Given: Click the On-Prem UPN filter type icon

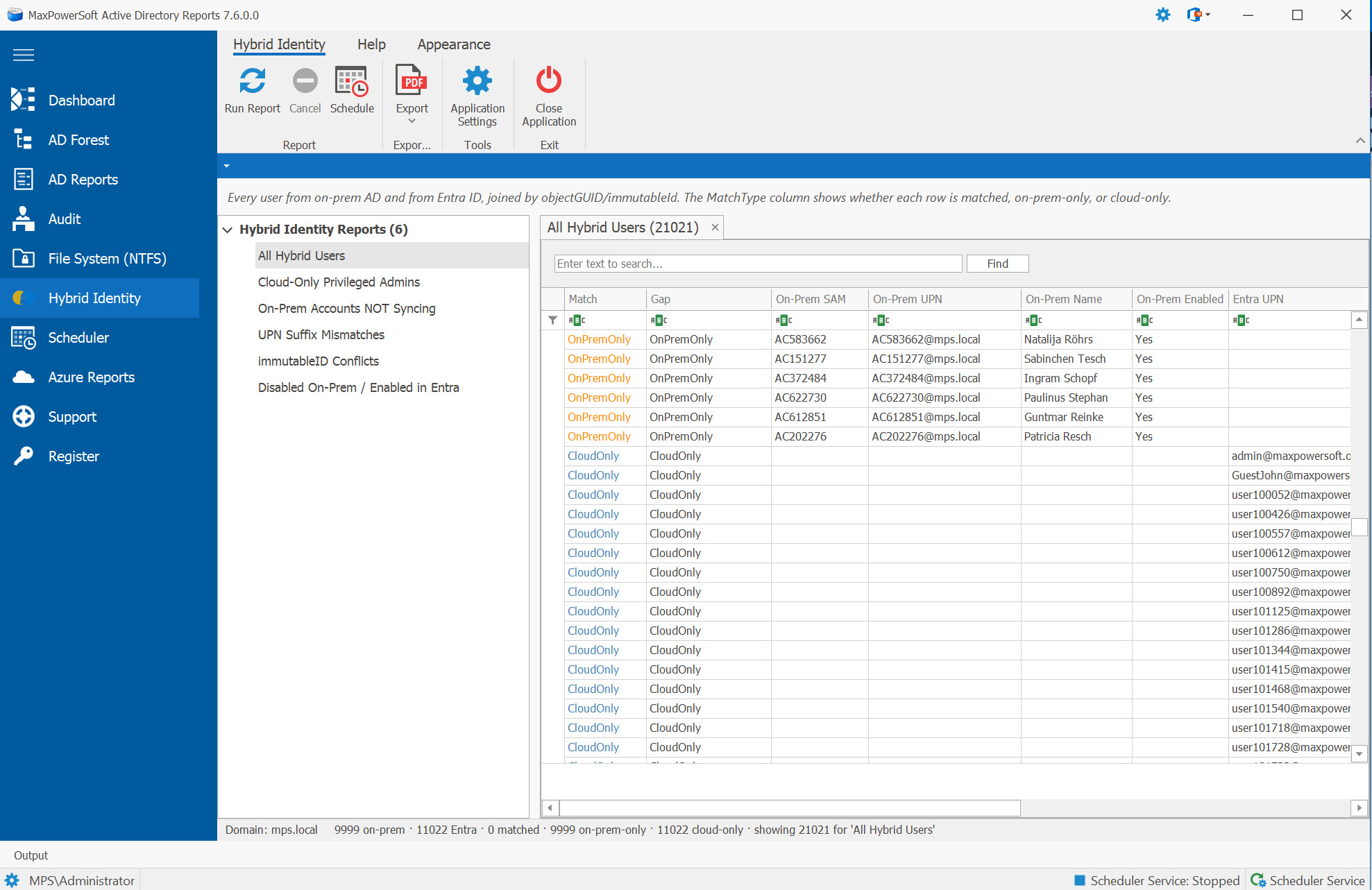Looking at the screenshot, I should 881,320.
